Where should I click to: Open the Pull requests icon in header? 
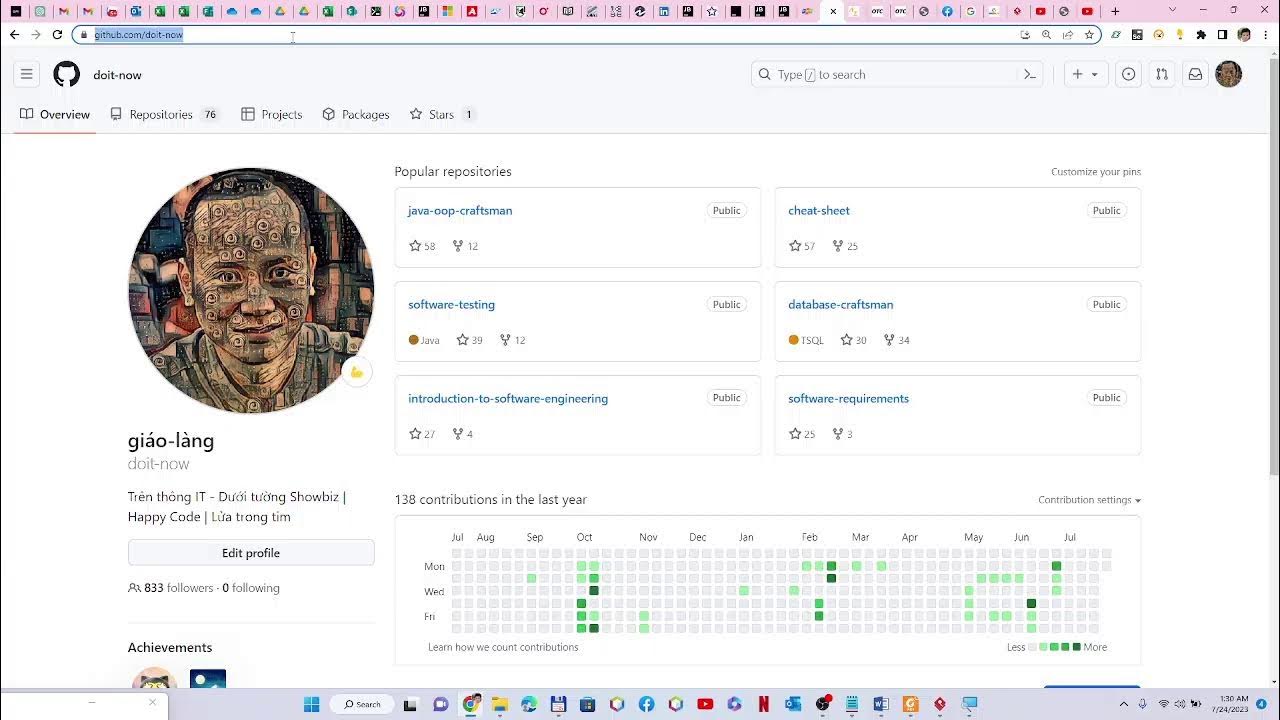click(x=1161, y=74)
